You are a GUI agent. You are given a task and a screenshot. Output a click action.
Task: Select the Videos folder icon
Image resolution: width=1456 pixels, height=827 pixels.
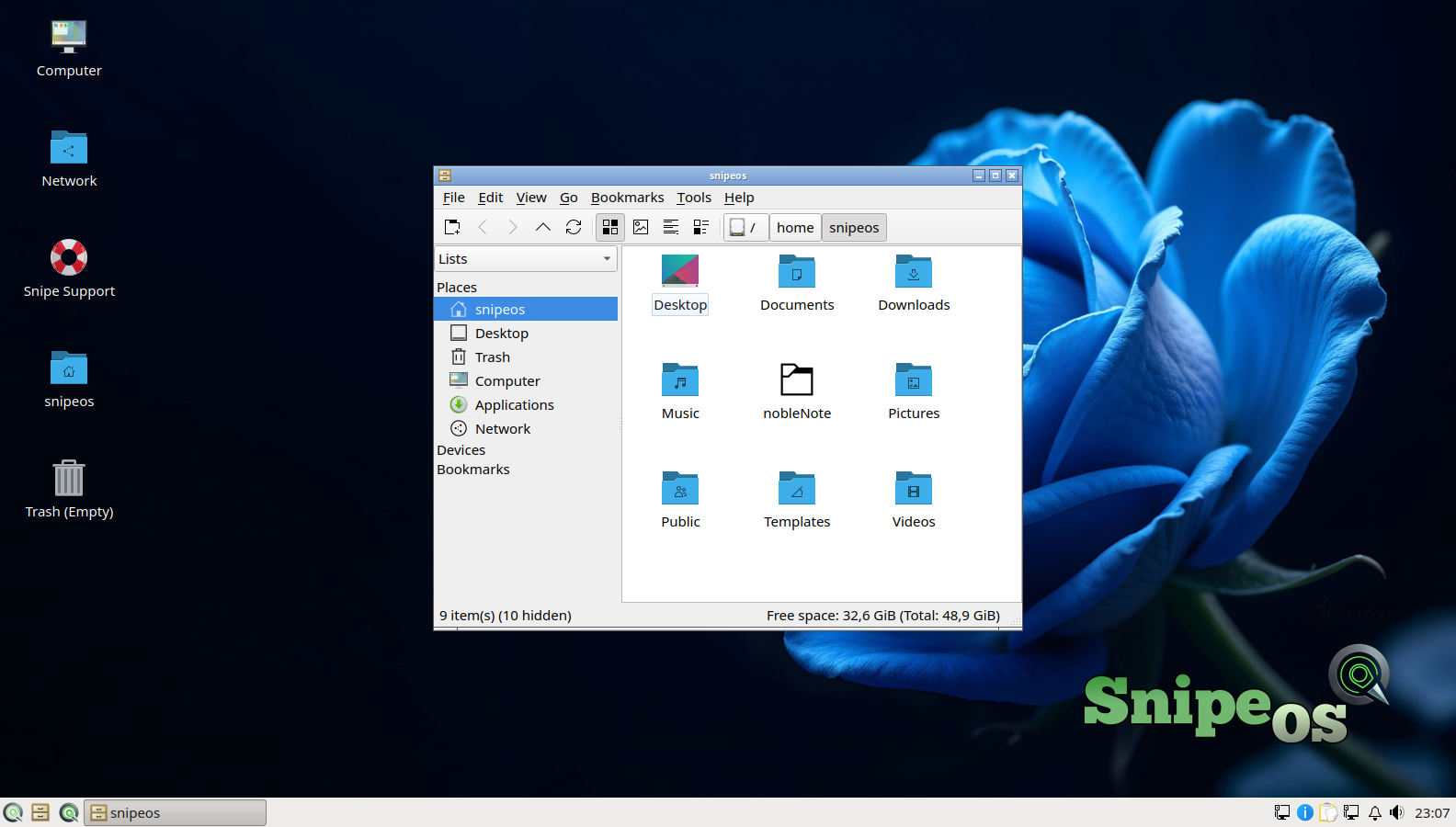click(x=914, y=489)
